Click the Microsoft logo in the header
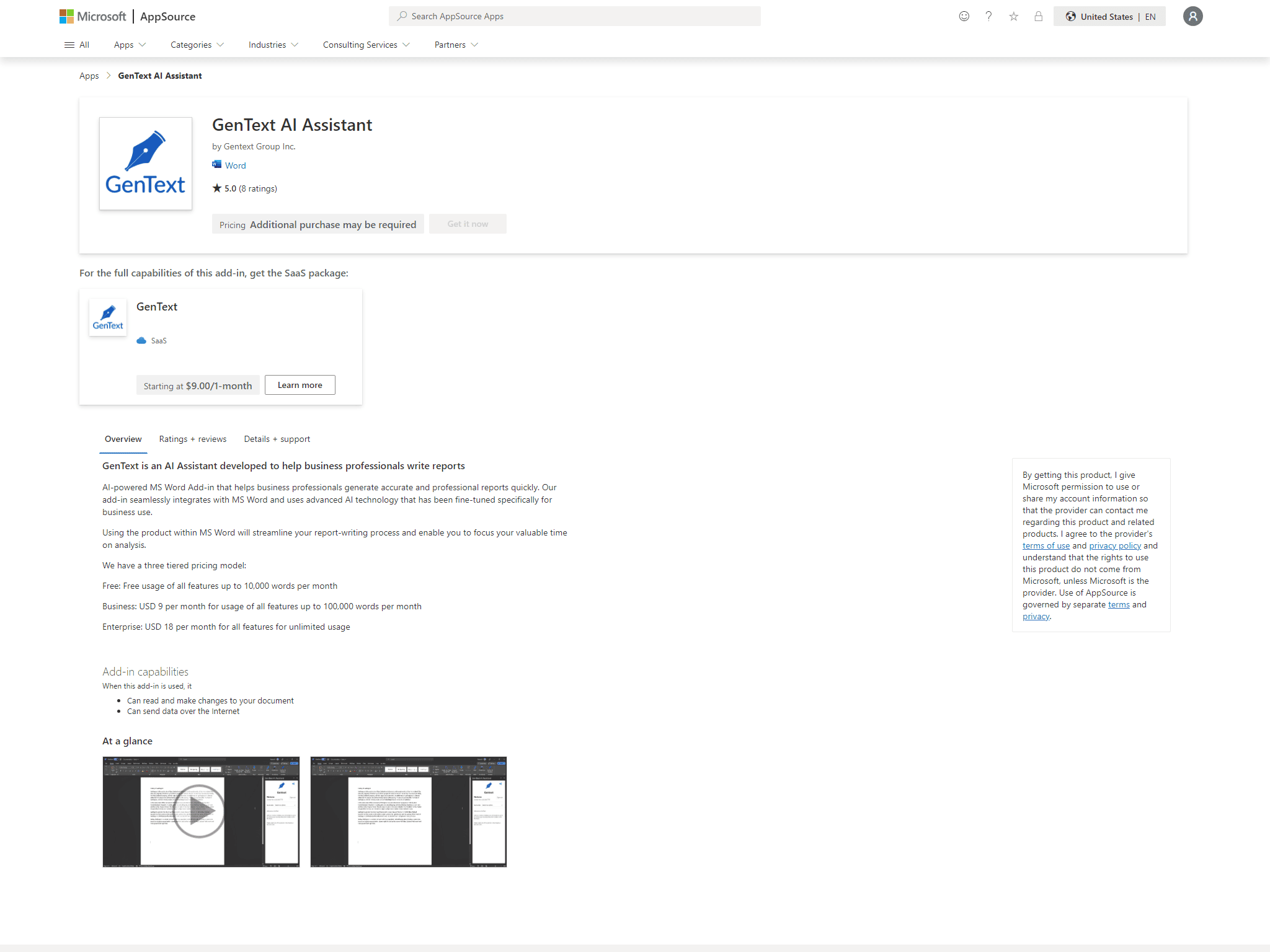 (92, 16)
